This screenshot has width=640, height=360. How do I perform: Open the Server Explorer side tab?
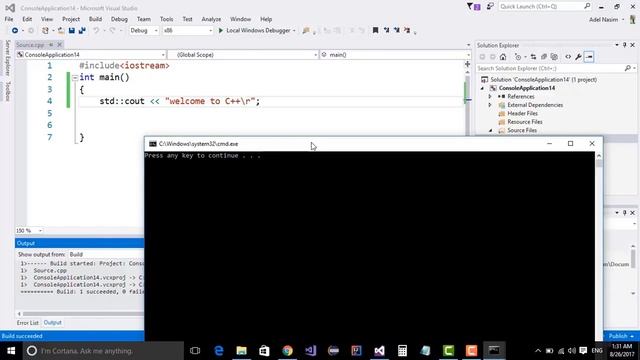pyautogui.click(x=7, y=58)
